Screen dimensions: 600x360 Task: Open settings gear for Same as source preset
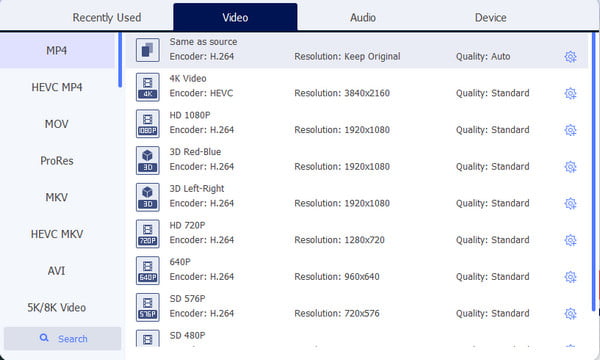coord(570,57)
